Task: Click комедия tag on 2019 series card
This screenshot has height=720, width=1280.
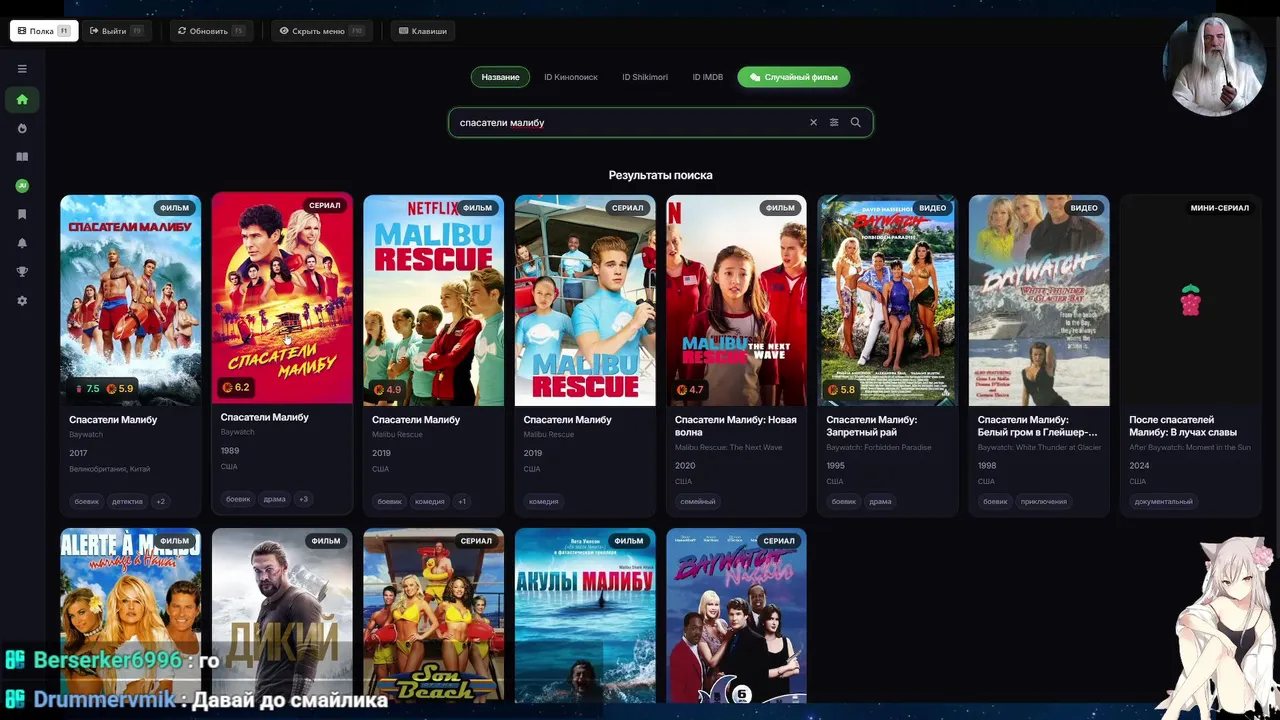Action: tap(543, 501)
